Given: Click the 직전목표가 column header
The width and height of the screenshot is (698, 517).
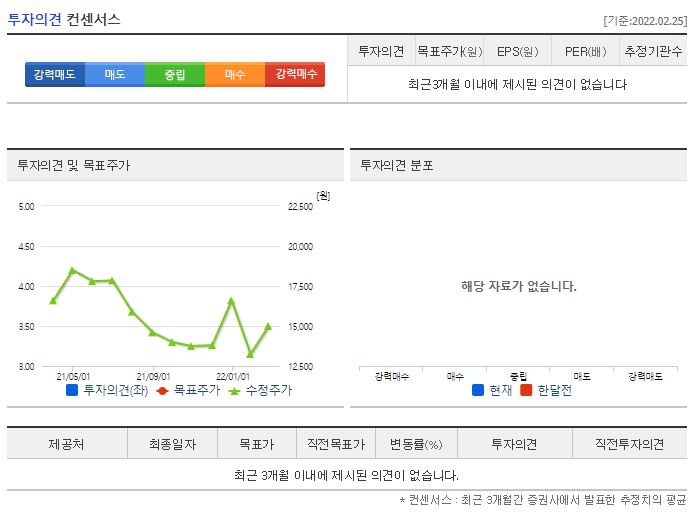Looking at the screenshot, I should tap(336, 444).
